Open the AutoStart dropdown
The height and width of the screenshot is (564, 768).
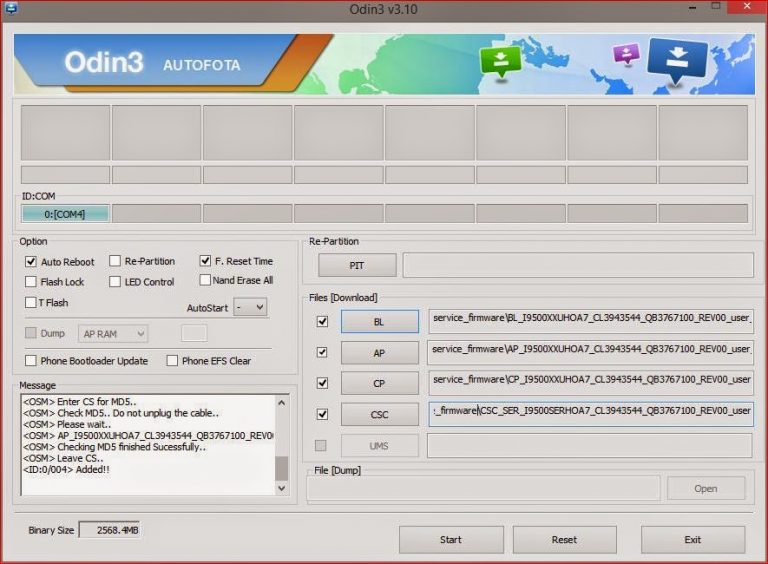pyautogui.click(x=250, y=307)
